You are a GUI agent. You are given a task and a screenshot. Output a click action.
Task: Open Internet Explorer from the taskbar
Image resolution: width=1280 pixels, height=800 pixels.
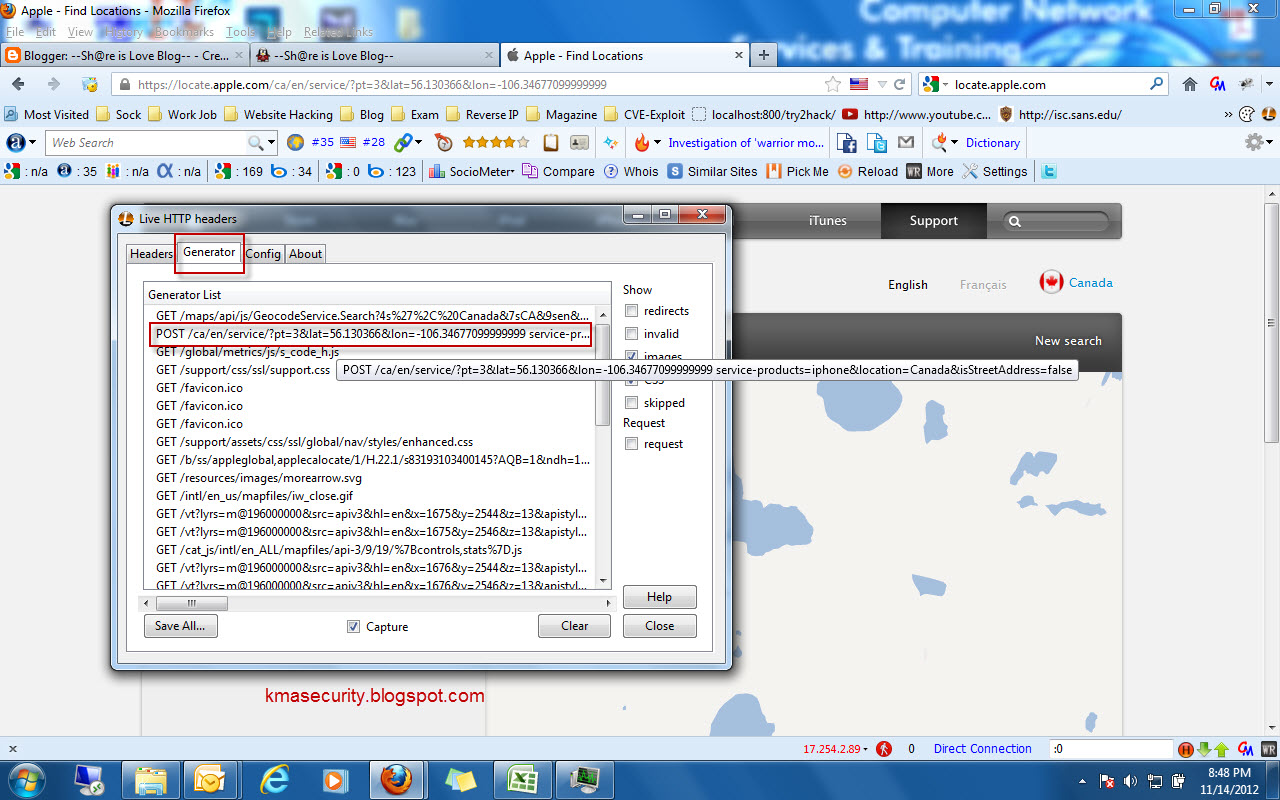tap(274, 778)
